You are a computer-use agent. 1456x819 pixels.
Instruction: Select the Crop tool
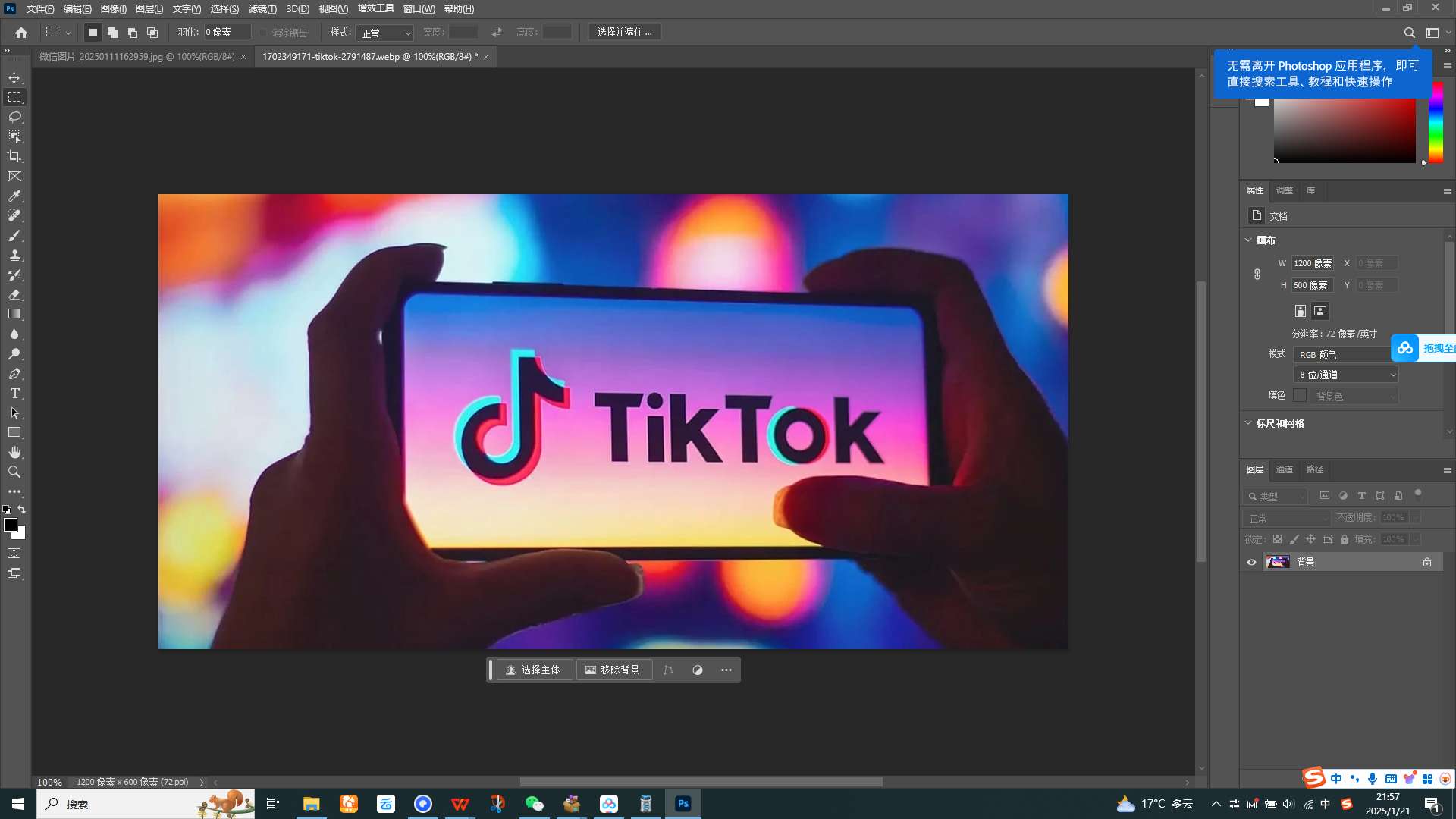(14, 156)
